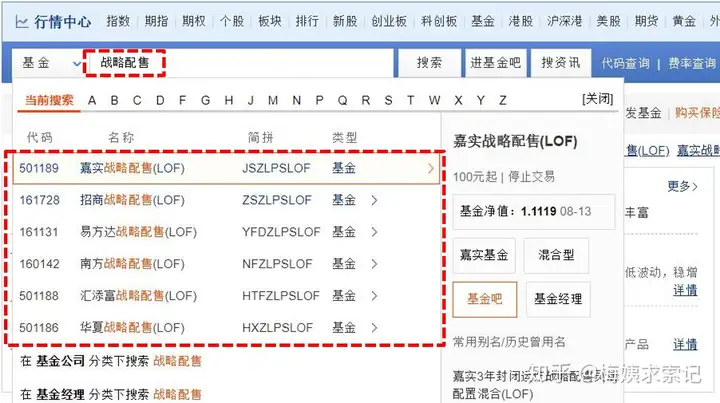720x403 pixels.
Task: Click the 嘉实基金 button in detail panel
Action: (x=484, y=255)
